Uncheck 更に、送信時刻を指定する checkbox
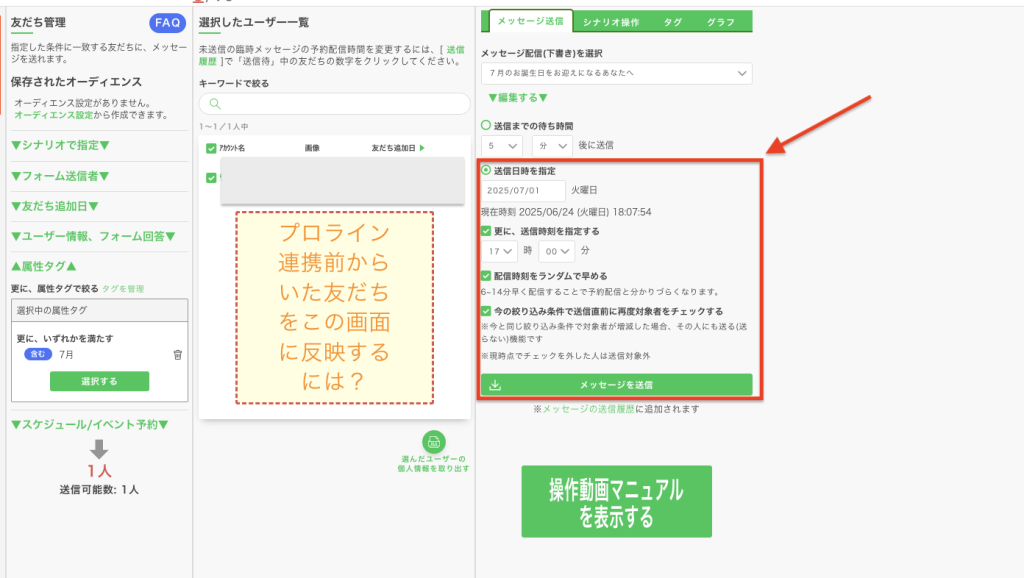This screenshot has height=578, width=1024. pos(487,231)
